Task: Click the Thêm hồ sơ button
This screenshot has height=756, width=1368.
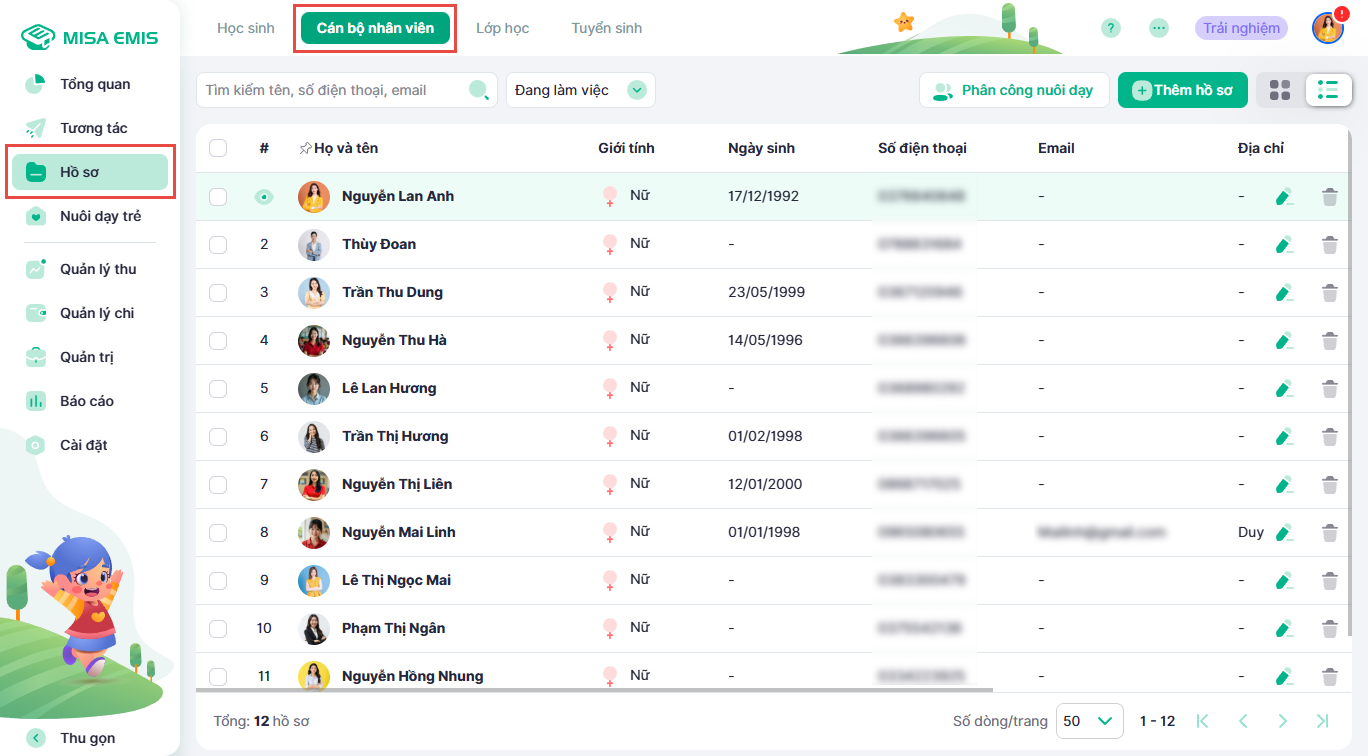Action: [1182, 90]
